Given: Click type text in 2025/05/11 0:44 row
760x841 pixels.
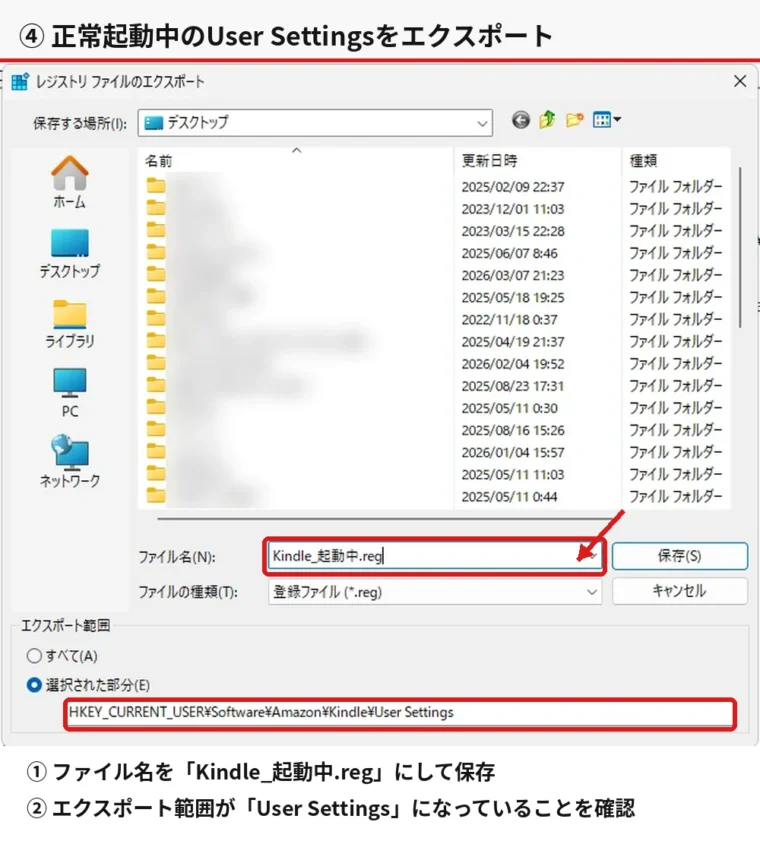Looking at the screenshot, I should 675,496.
